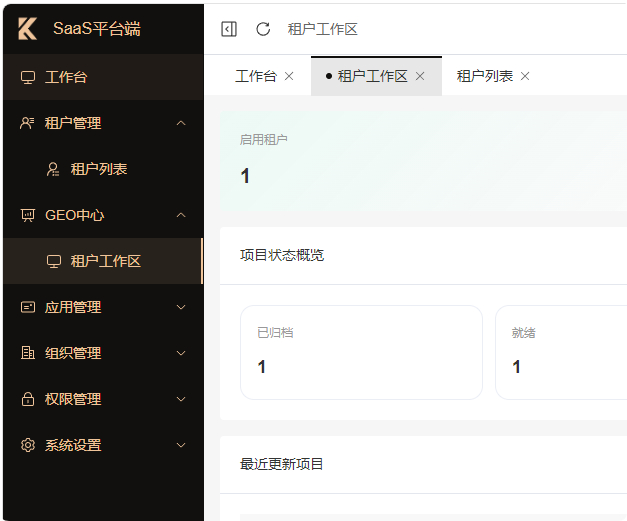Click the 工作台 monitor icon in sidebar
Image resolution: width=627 pixels, height=521 pixels.
tap(28, 77)
